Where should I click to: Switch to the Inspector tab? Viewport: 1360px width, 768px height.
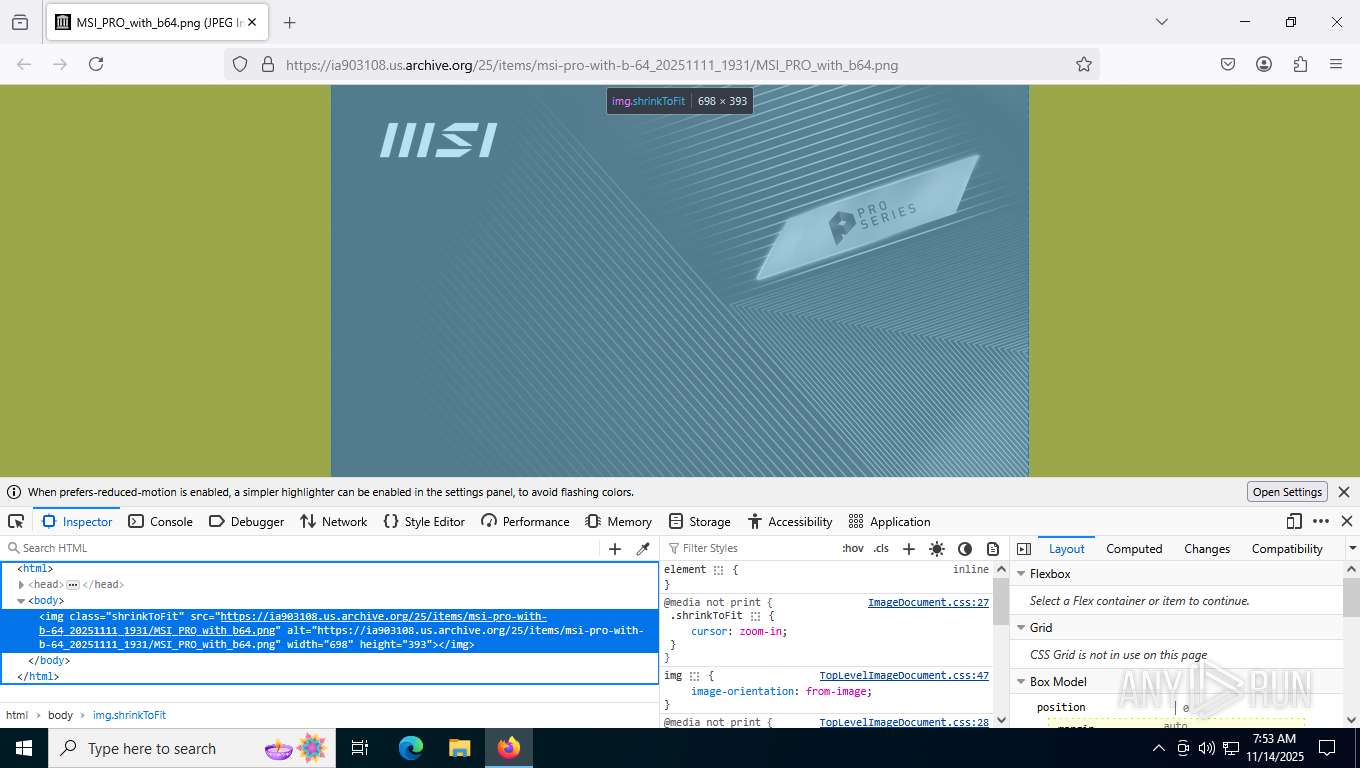pyautogui.click(x=77, y=522)
